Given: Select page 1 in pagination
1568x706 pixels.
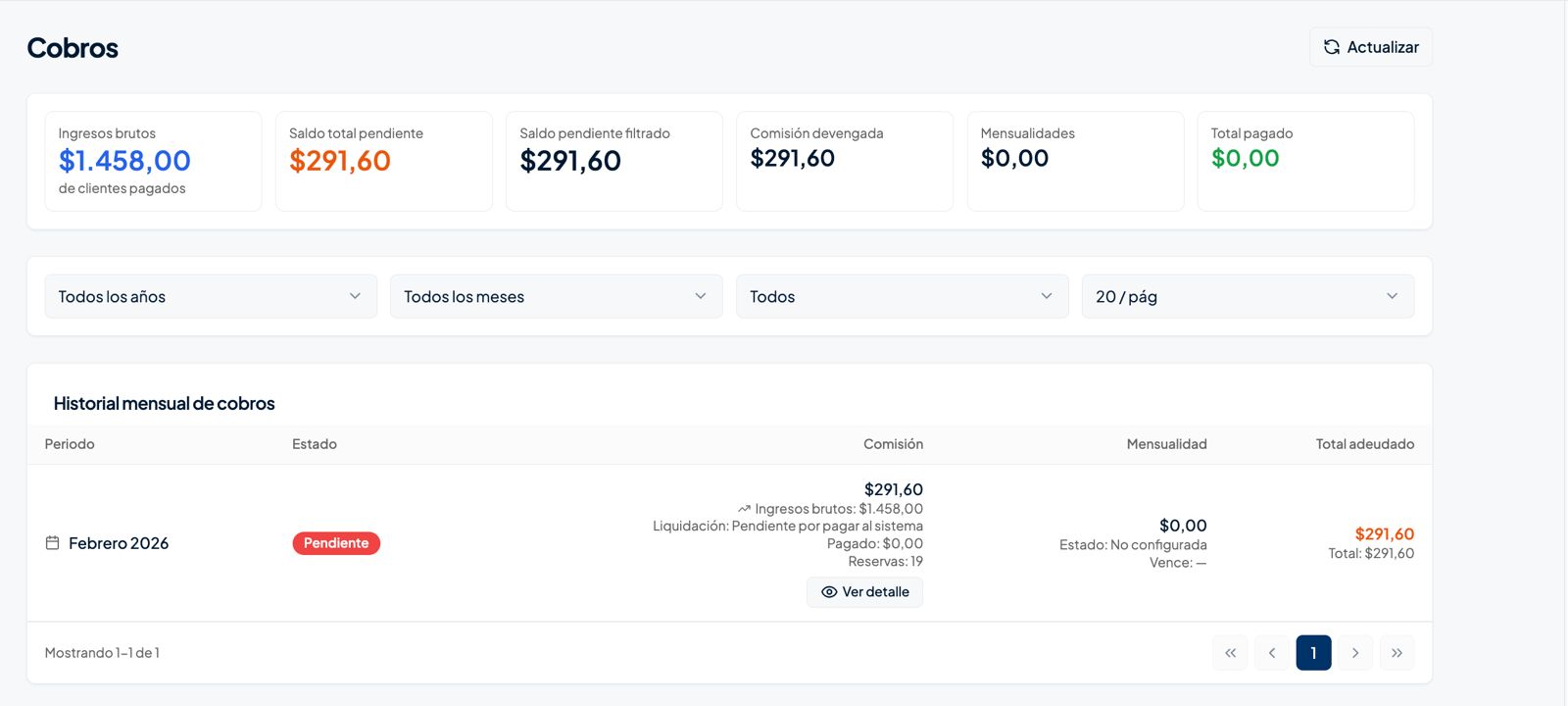Looking at the screenshot, I should (1313, 653).
